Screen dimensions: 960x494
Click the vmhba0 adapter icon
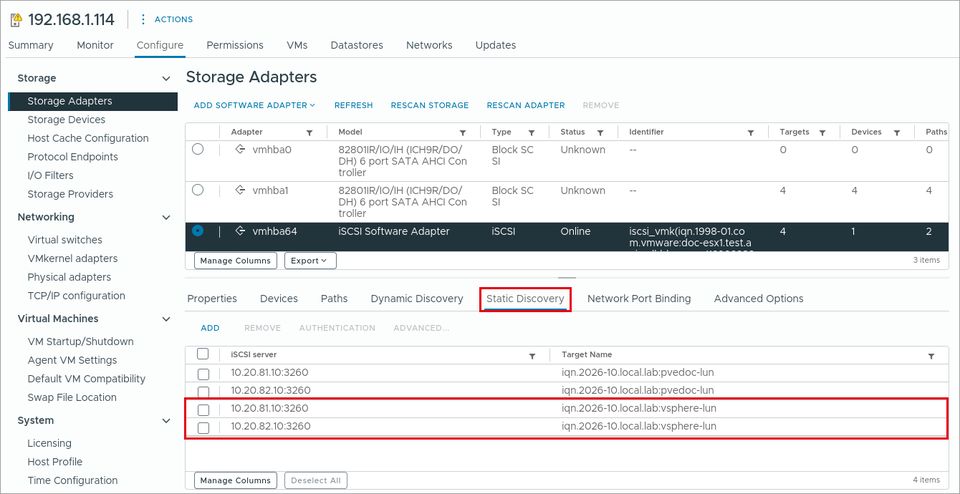tap(241, 149)
